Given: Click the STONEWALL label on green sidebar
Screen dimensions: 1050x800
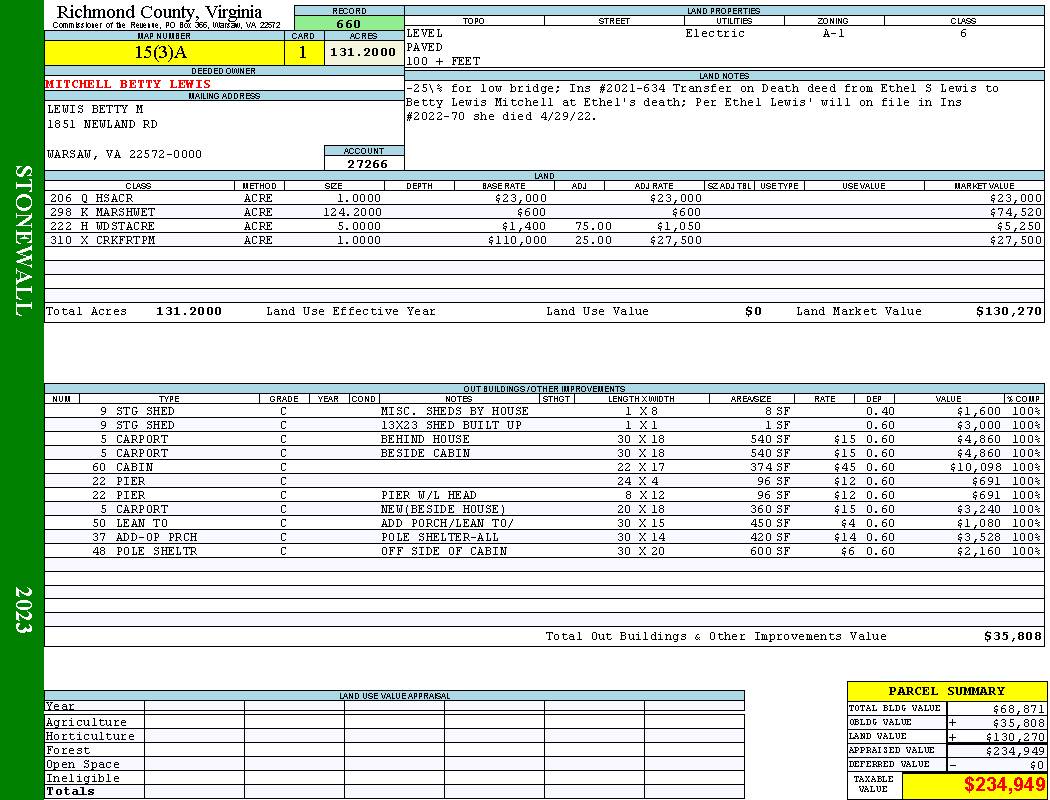Looking at the screenshot, I should tap(22, 240).
